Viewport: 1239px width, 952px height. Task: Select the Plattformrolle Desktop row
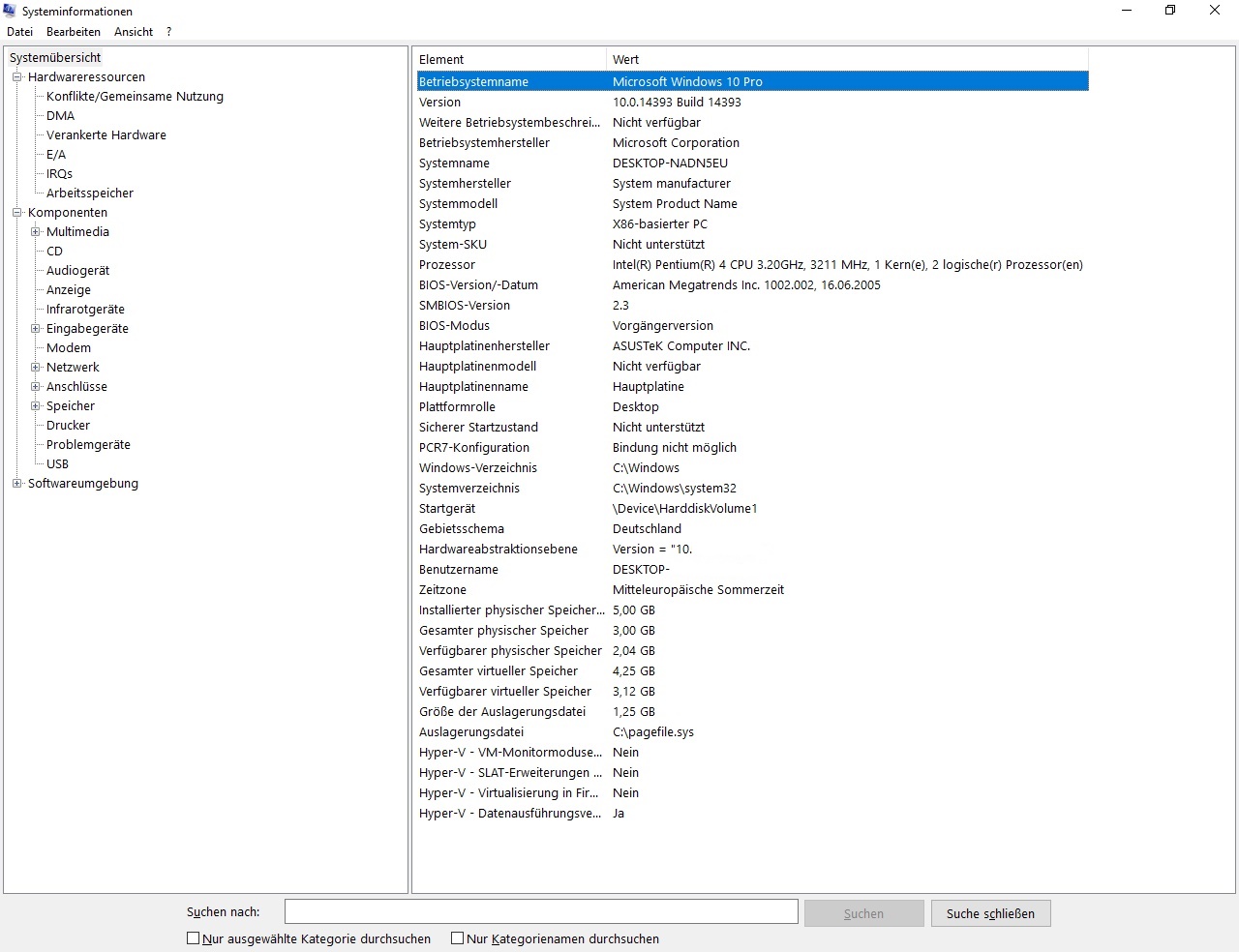pos(752,406)
